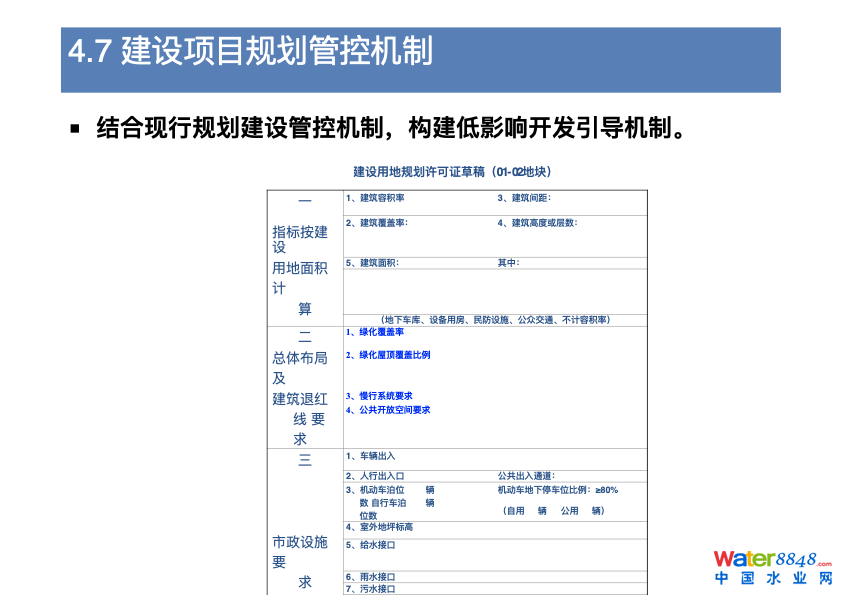
Task: Click the 6、雨水接口 row
Action: pyautogui.click(x=370, y=577)
